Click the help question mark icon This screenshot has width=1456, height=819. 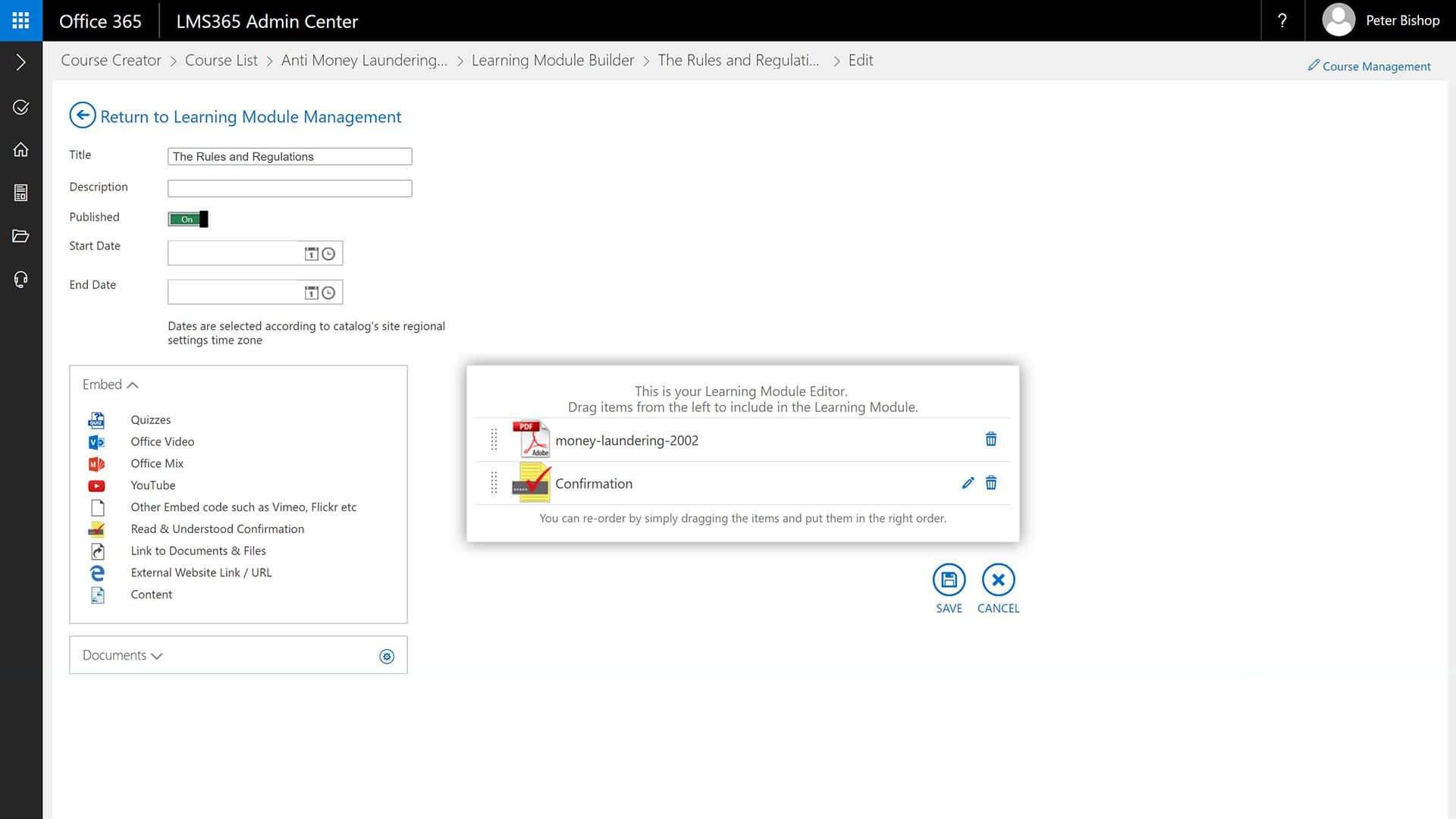click(1282, 20)
